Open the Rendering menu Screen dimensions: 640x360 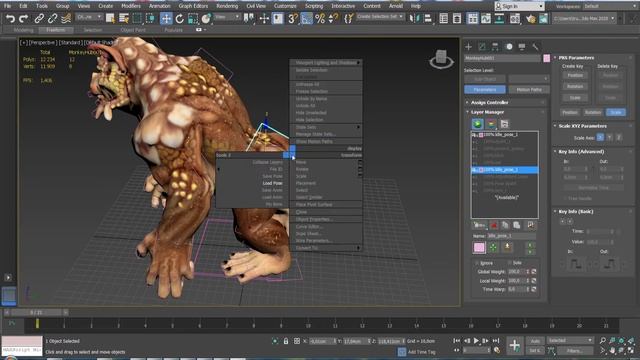pyautogui.click(x=227, y=6)
